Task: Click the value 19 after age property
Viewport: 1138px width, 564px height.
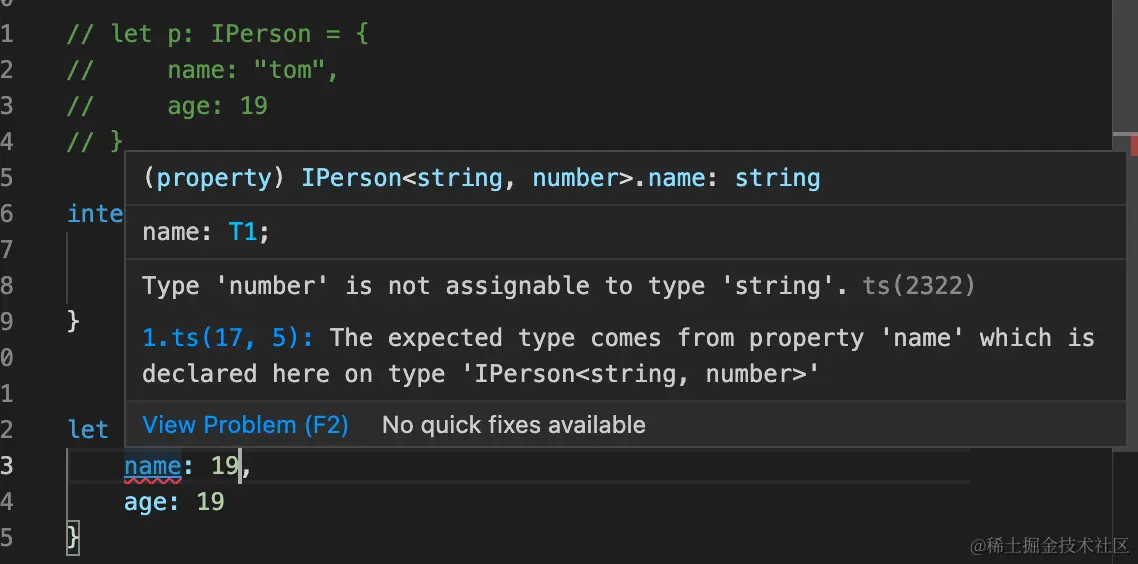Action: [210, 502]
